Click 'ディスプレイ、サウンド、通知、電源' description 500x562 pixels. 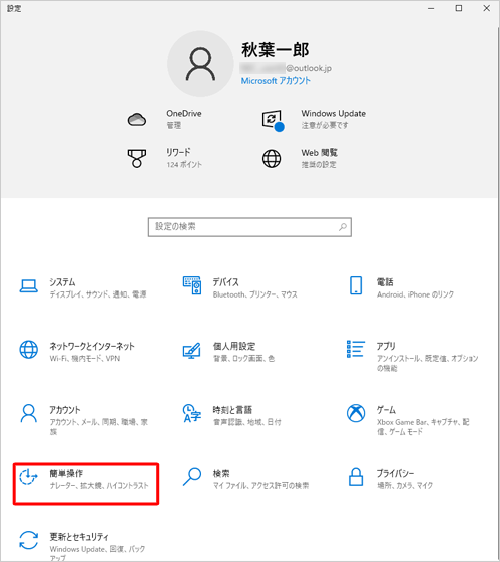point(97,295)
